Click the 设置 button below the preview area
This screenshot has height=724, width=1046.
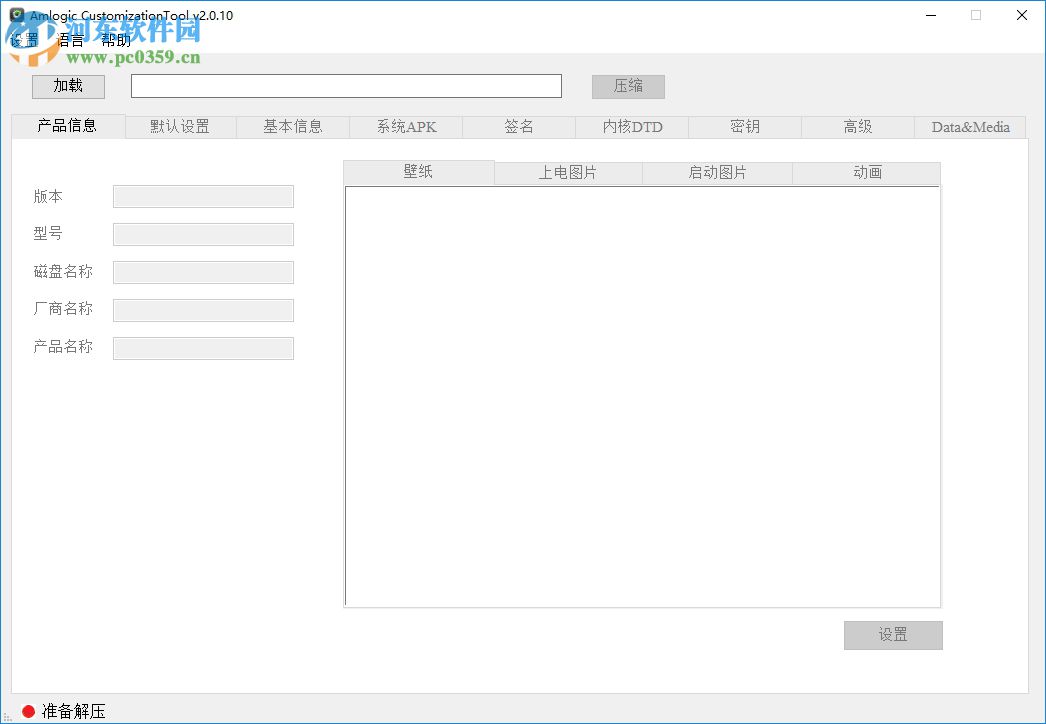coord(893,635)
